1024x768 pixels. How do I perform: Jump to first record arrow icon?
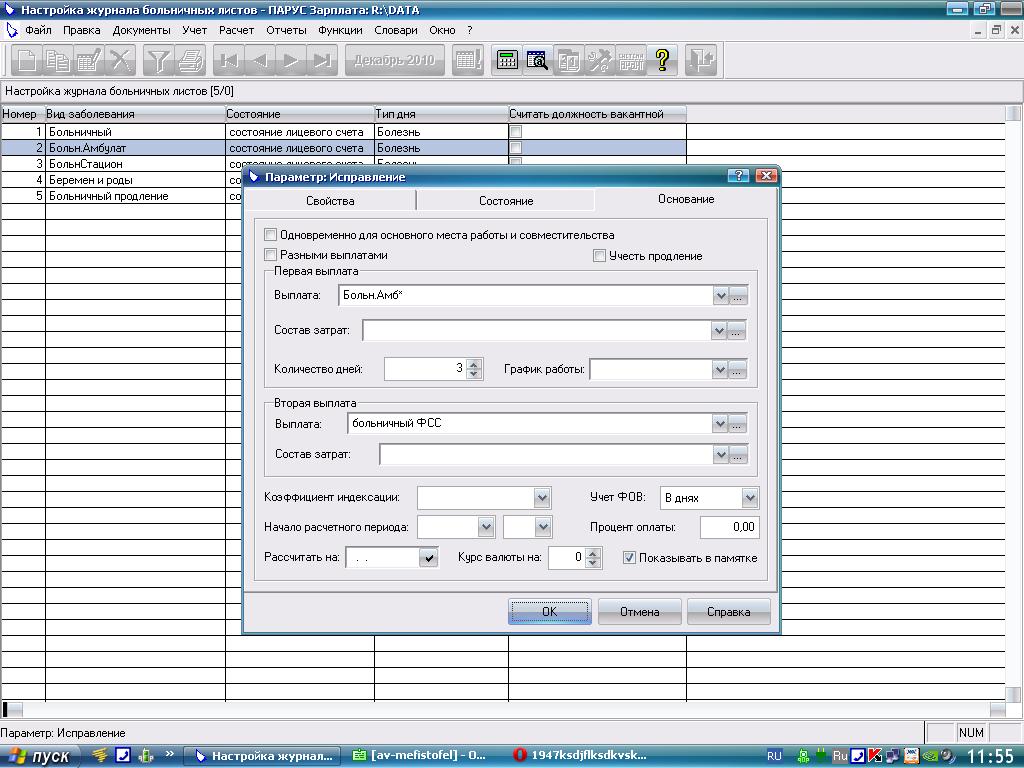pyautogui.click(x=229, y=61)
